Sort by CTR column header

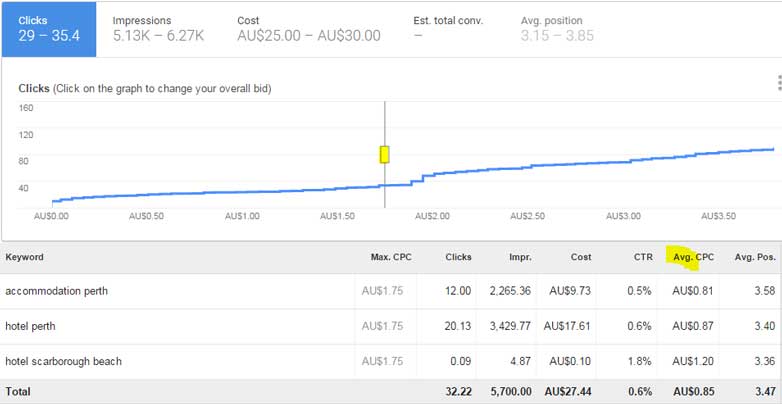(x=644, y=257)
